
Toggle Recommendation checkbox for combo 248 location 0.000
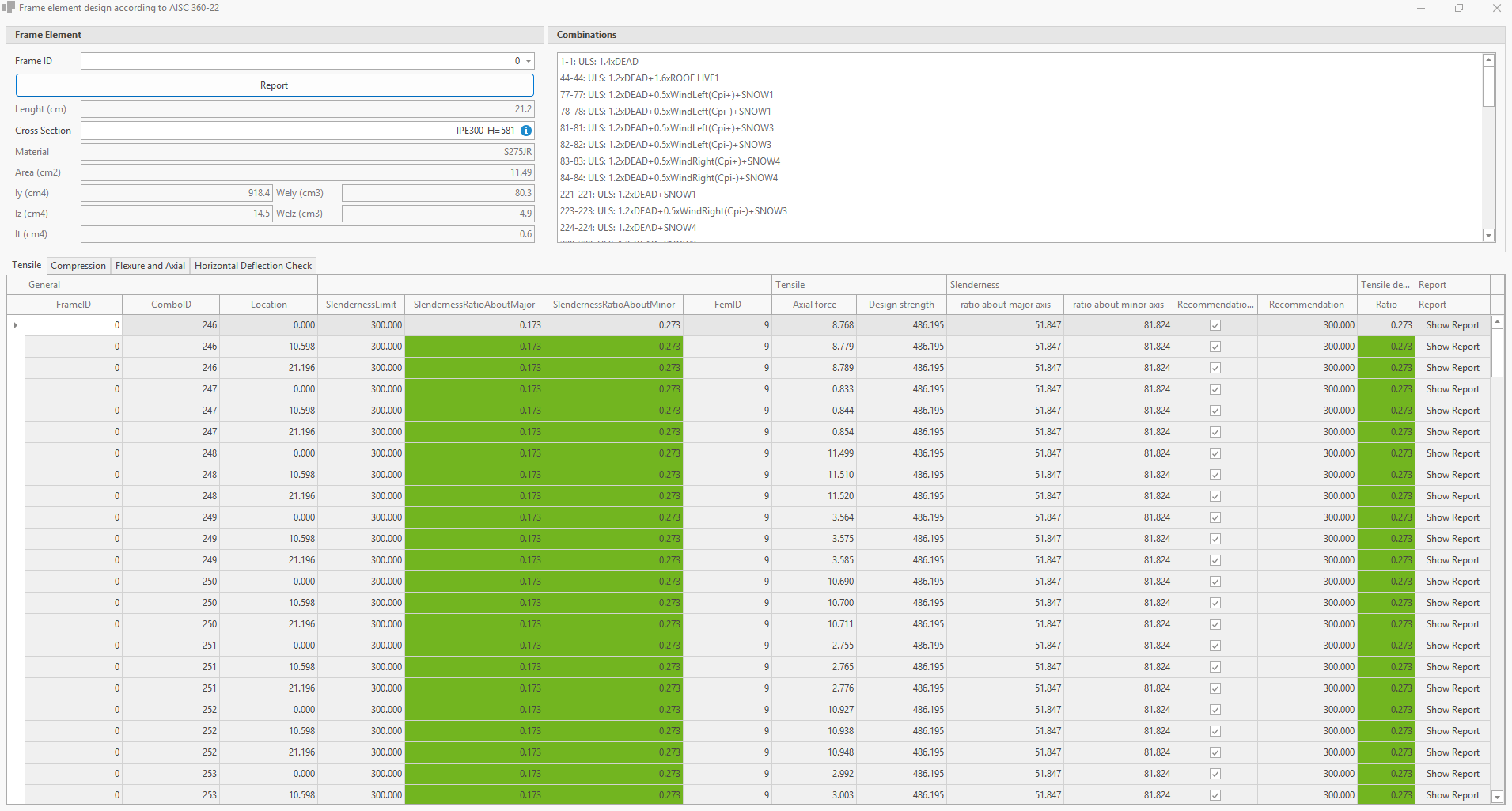point(1215,453)
